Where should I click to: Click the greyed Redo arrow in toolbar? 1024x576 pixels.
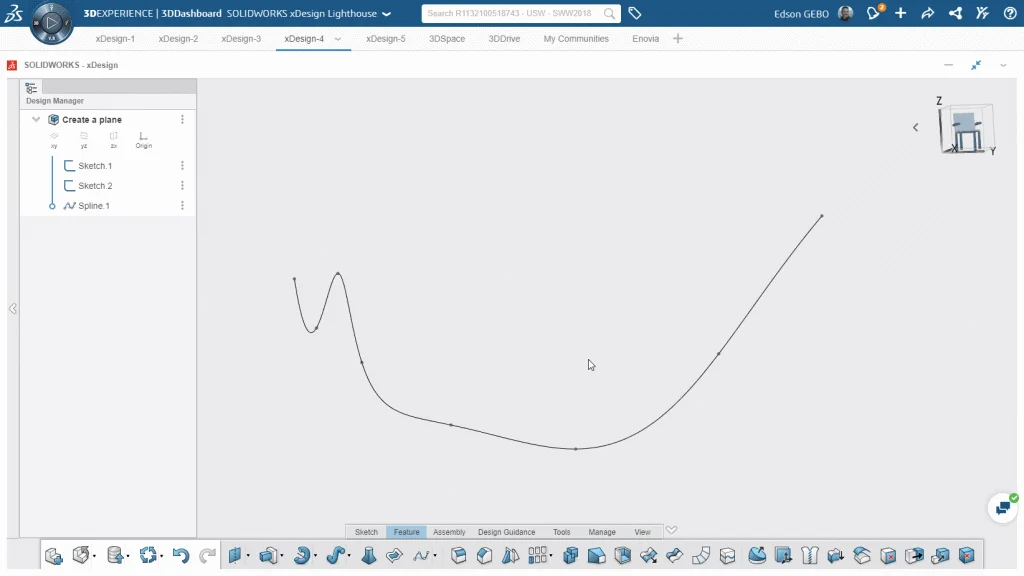pos(207,556)
